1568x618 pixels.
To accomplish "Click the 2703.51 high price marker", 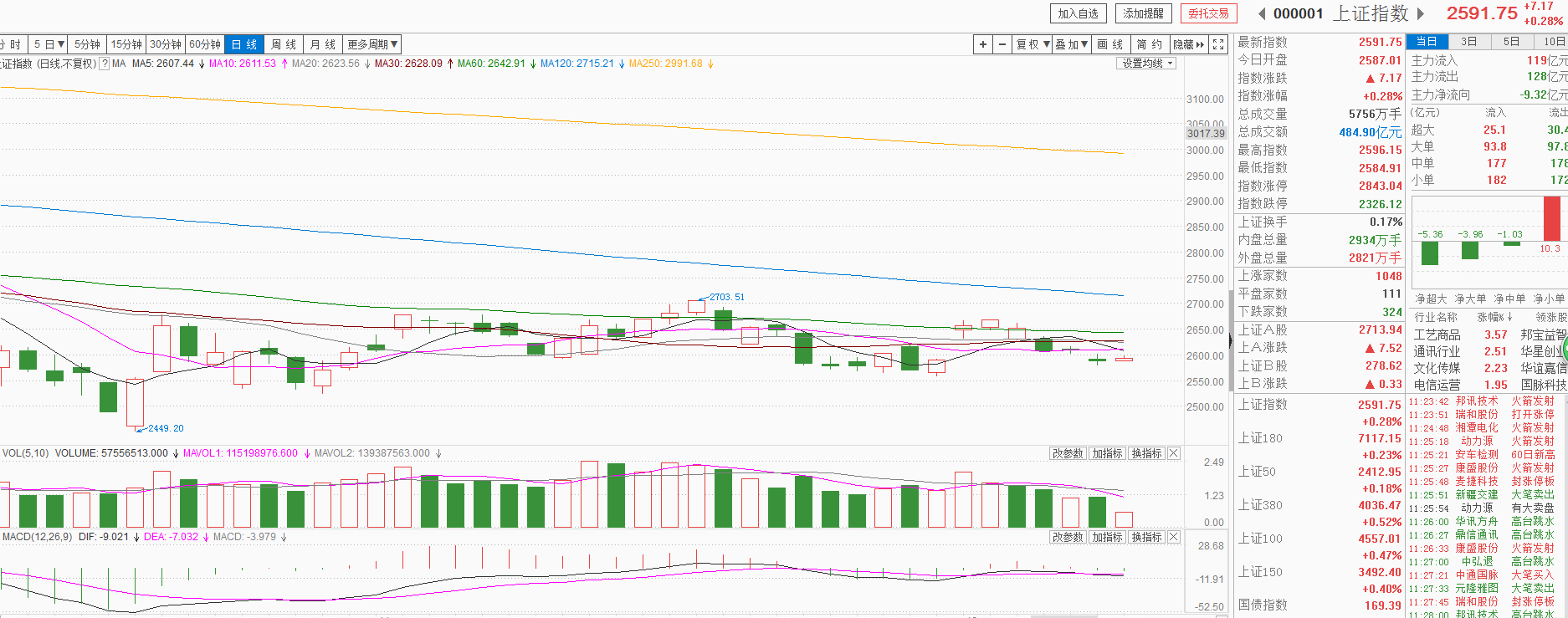I will click(726, 297).
